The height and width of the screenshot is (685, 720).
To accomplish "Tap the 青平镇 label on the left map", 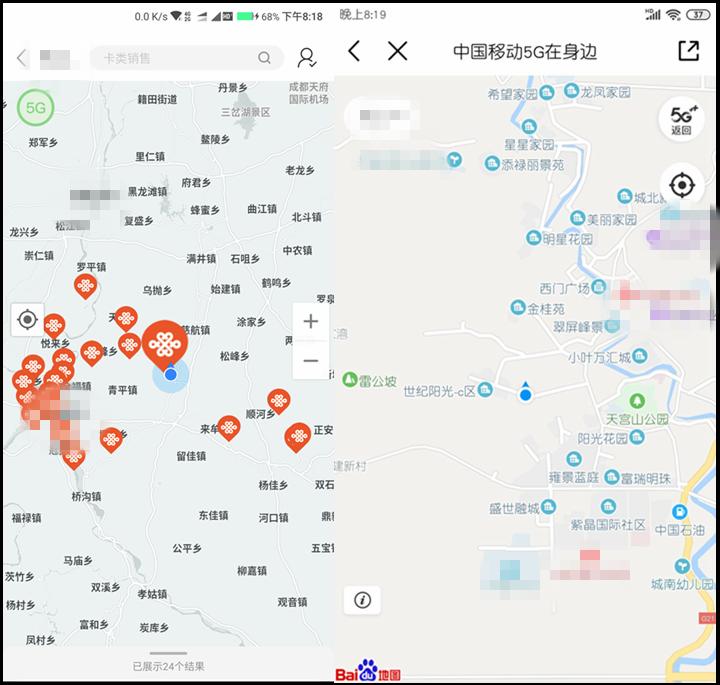I will click(x=123, y=390).
